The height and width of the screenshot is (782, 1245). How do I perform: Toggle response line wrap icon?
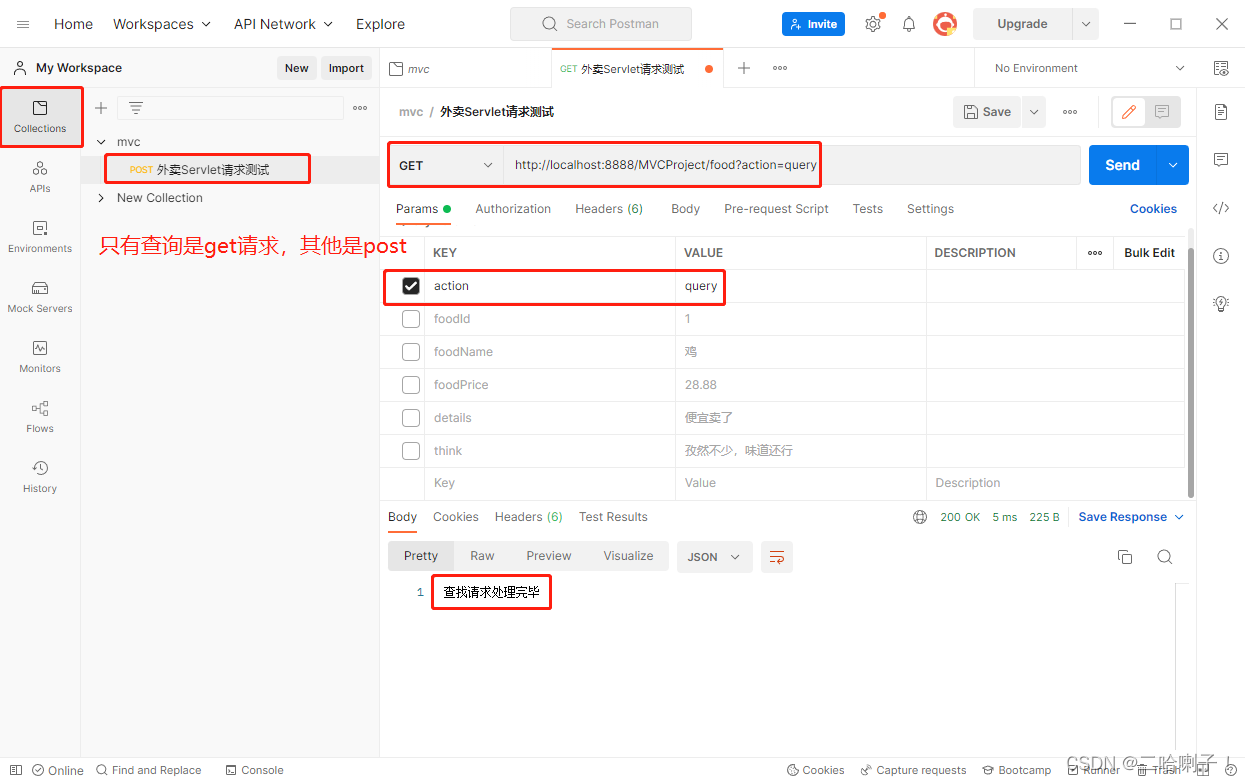click(777, 557)
